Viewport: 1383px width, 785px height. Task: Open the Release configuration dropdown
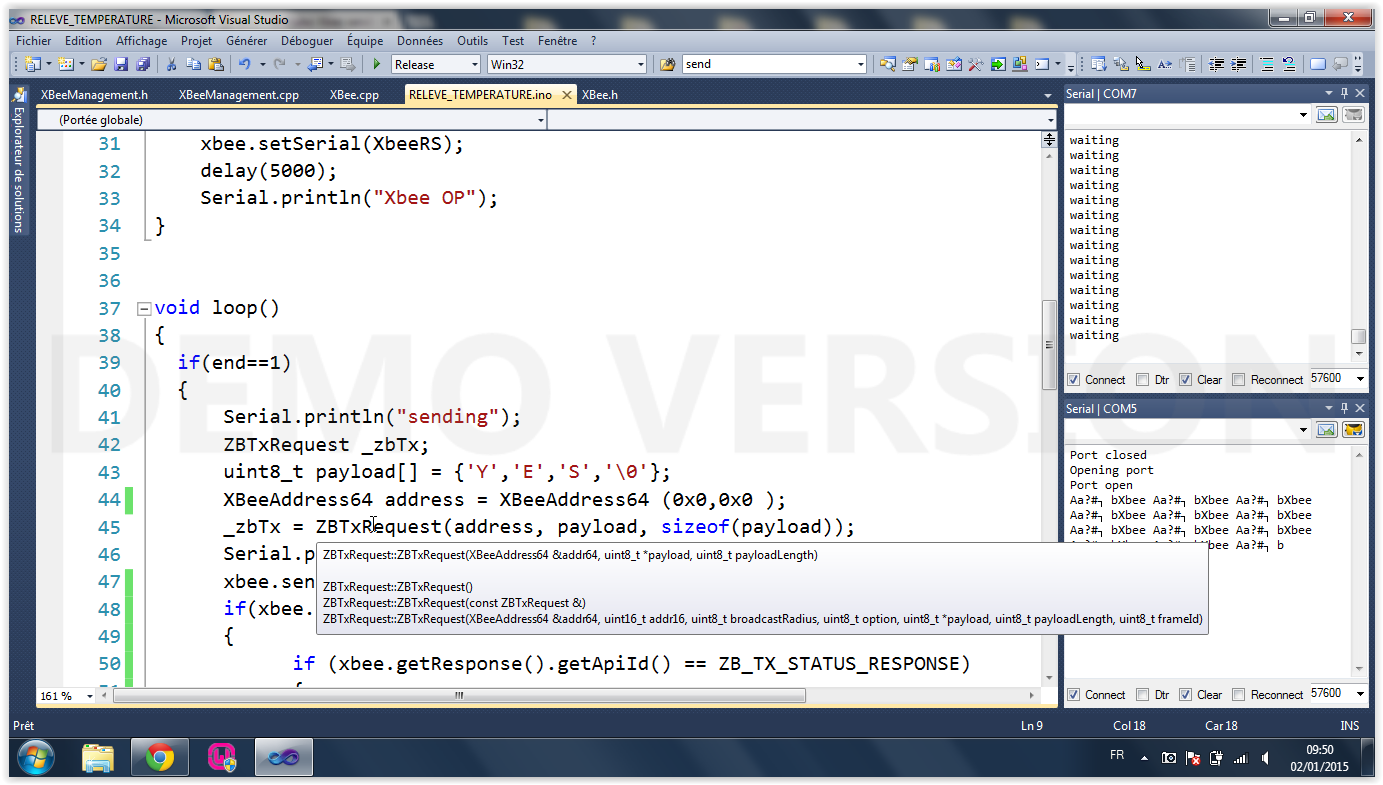[474, 64]
